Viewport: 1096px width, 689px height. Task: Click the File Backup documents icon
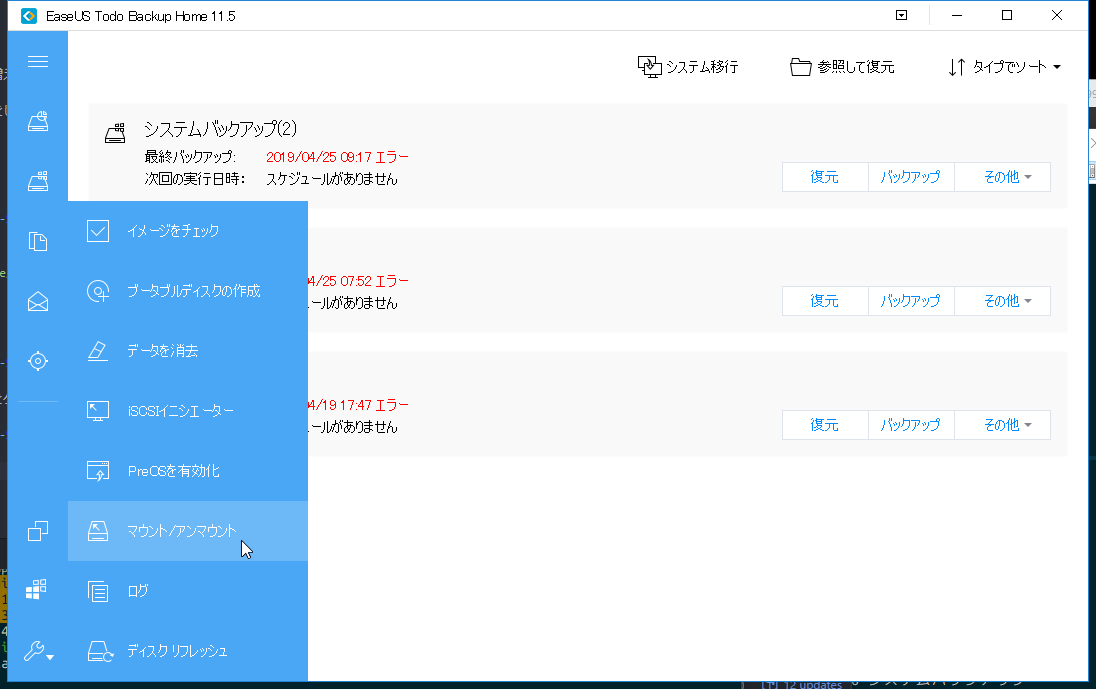tap(38, 241)
